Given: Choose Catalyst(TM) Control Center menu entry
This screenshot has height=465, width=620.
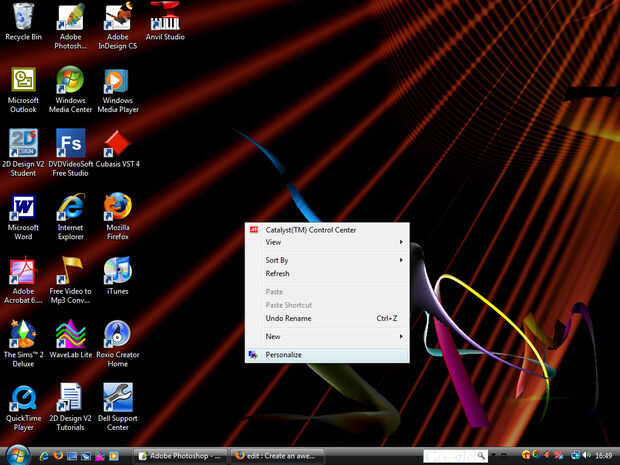Looking at the screenshot, I should 327,230.
